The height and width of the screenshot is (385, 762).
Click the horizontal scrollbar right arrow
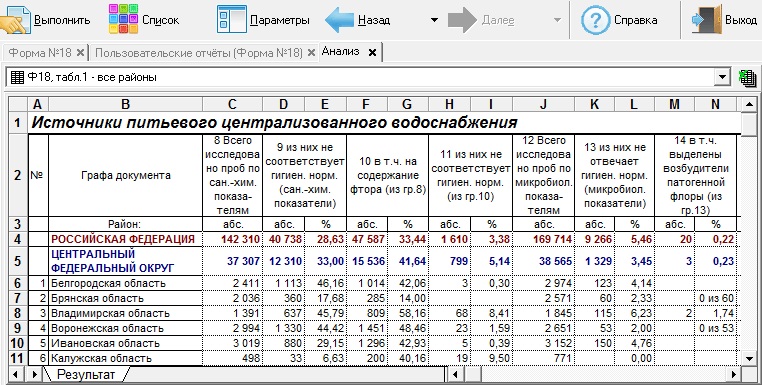733,375
